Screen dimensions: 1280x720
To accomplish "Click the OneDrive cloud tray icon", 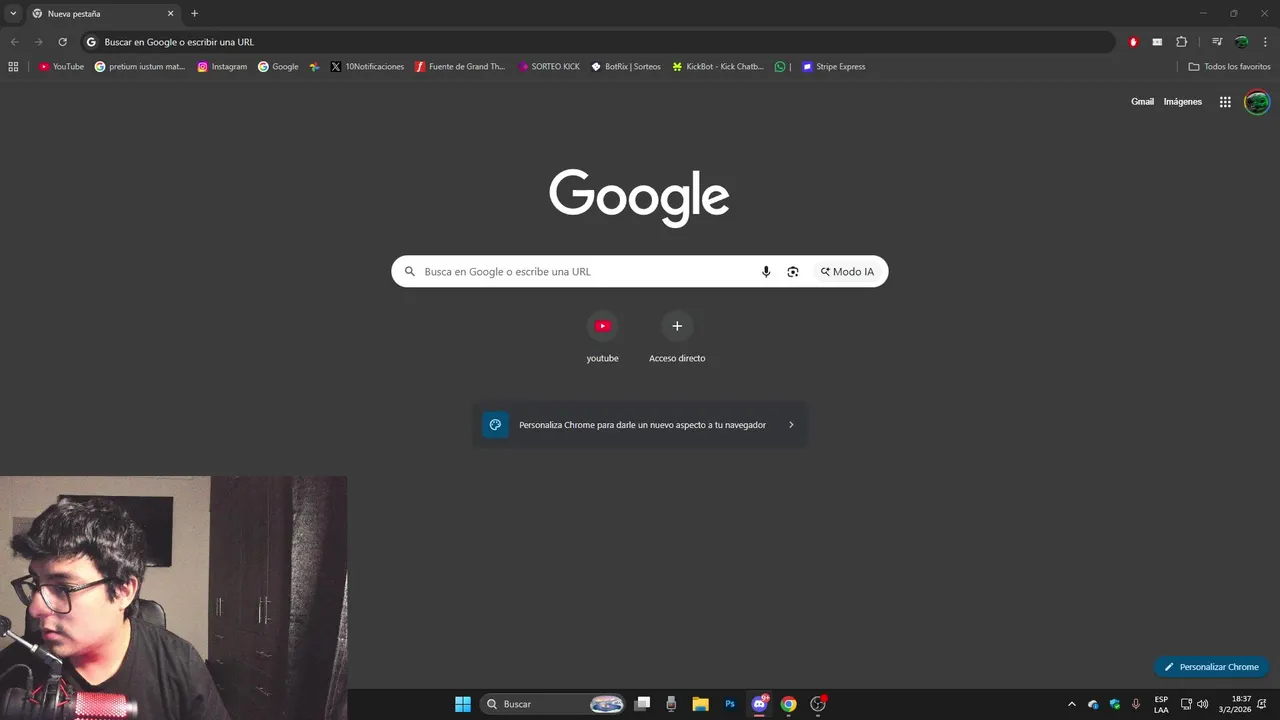I will 1093,704.
